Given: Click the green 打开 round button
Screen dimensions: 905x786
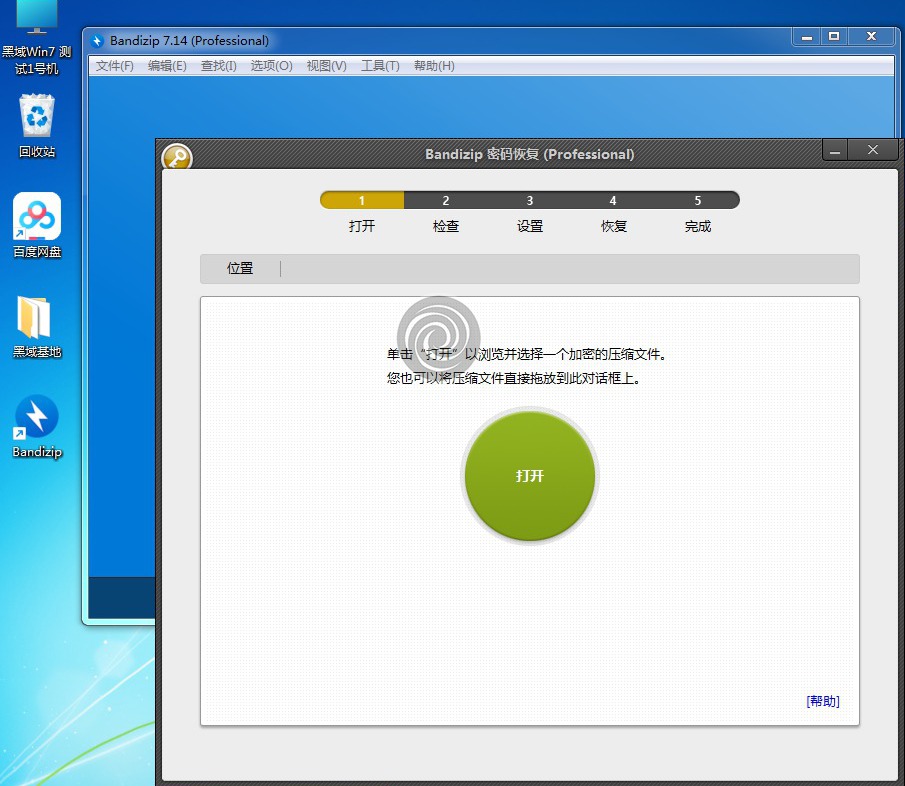Looking at the screenshot, I should (530, 476).
